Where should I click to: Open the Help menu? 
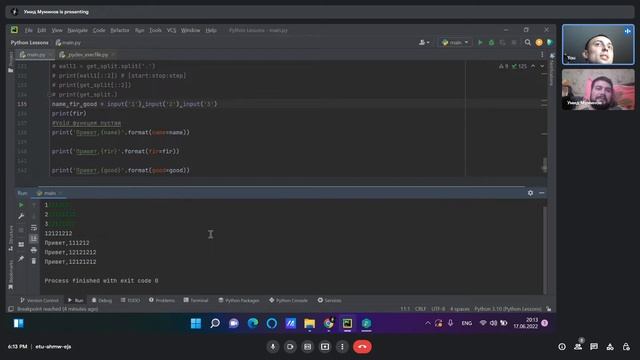[x=211, y=30]
